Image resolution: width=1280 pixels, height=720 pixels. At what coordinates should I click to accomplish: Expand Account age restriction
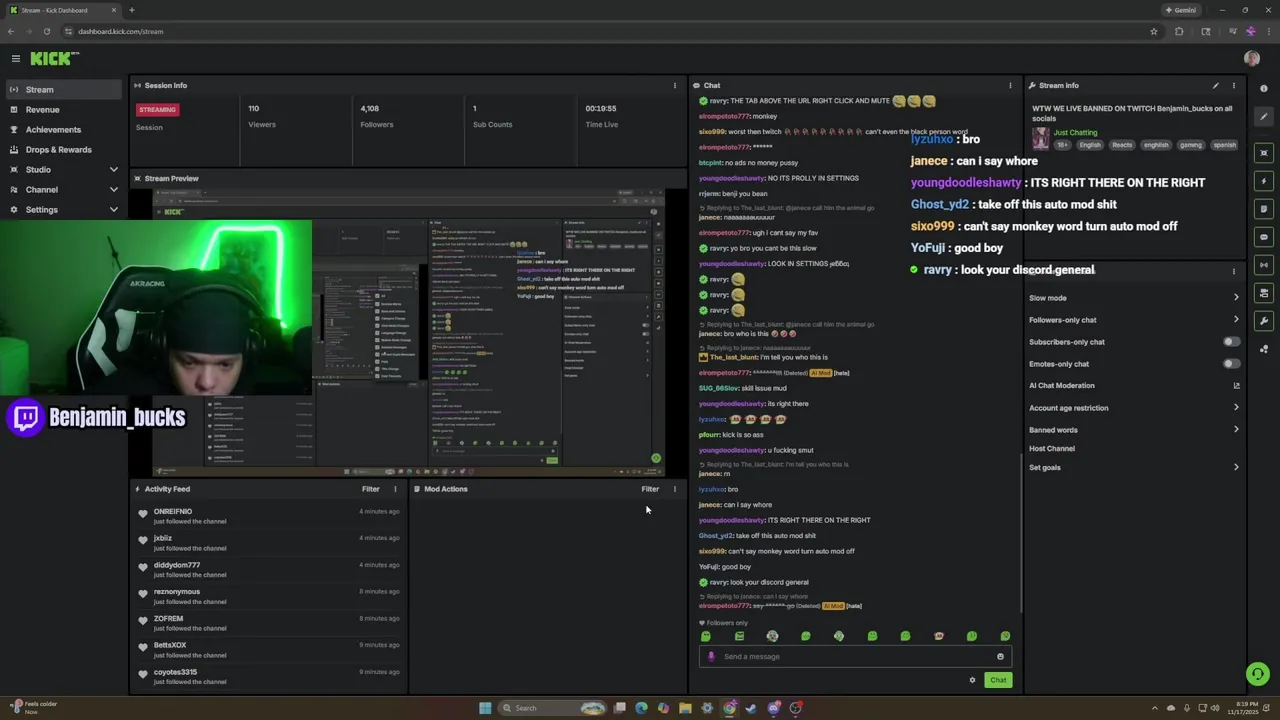coord(1134,408)
